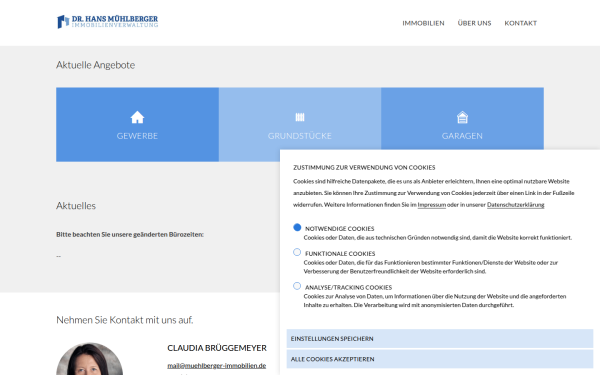Viewport: 600px width, 375px height.
Task: Click the Funktionale Cookies label
Action: [340, 254]
